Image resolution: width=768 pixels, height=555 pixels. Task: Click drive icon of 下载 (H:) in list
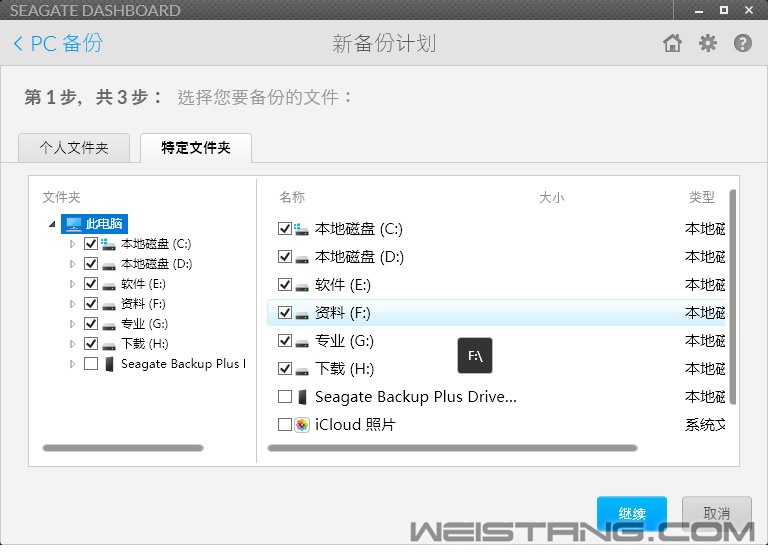click(x=302, y=370)
